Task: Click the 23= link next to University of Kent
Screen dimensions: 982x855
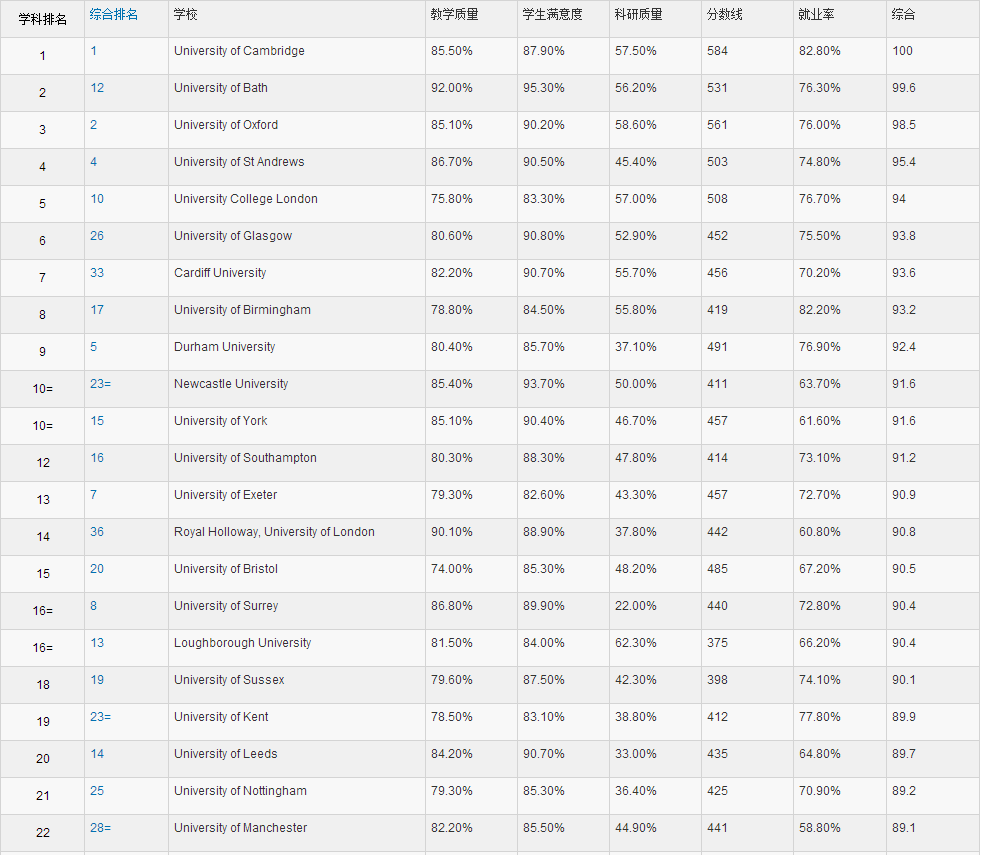Action: pyautogui.click(x=100, y=717)
